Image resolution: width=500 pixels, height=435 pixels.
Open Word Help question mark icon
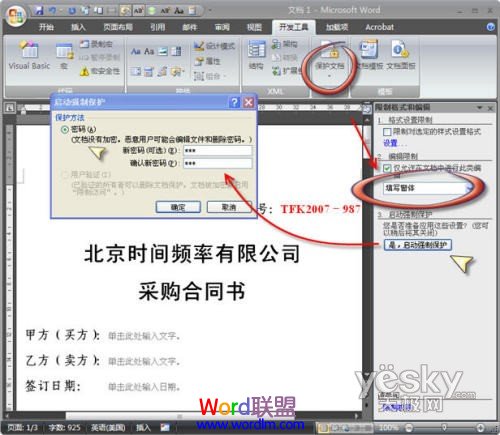(491, 27)
